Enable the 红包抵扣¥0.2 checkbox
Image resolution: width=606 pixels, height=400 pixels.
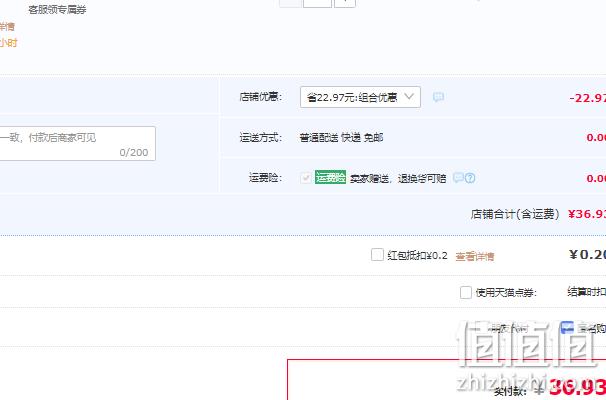(x=377, y=255)
